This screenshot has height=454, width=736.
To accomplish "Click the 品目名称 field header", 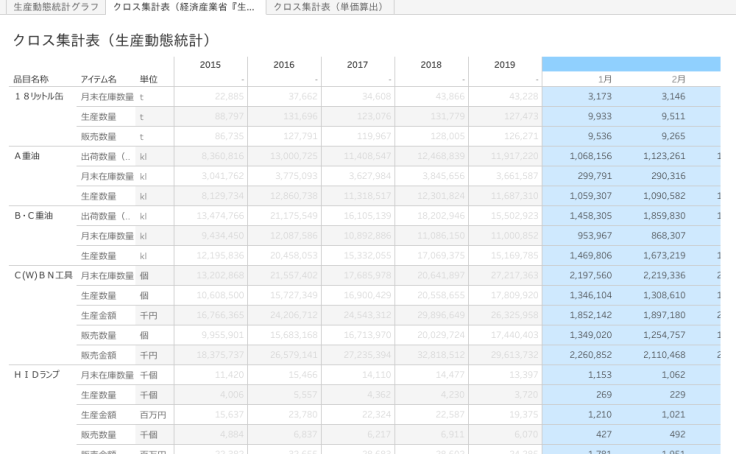I will tap(30, 78).
